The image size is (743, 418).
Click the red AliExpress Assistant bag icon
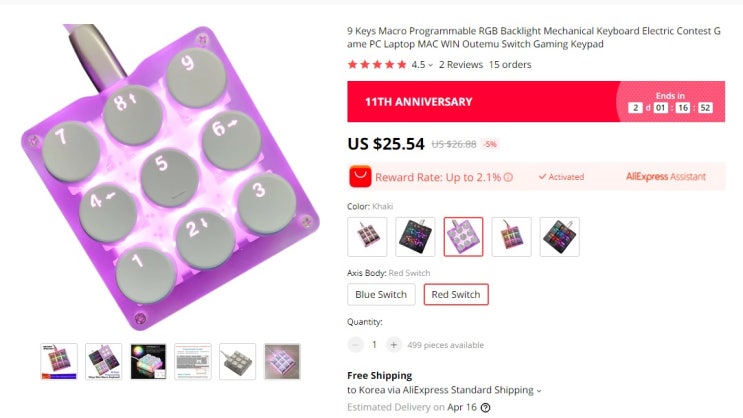360,177
